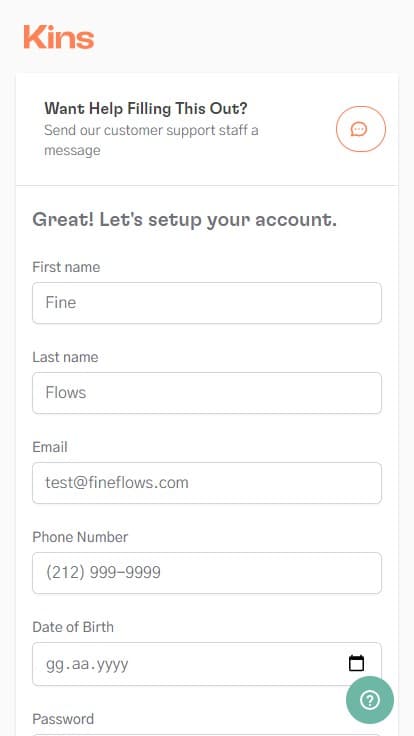The image size is (414, 736).
Task: Click the "Great! Let's setup your account." heading
Action: [184, 220]
